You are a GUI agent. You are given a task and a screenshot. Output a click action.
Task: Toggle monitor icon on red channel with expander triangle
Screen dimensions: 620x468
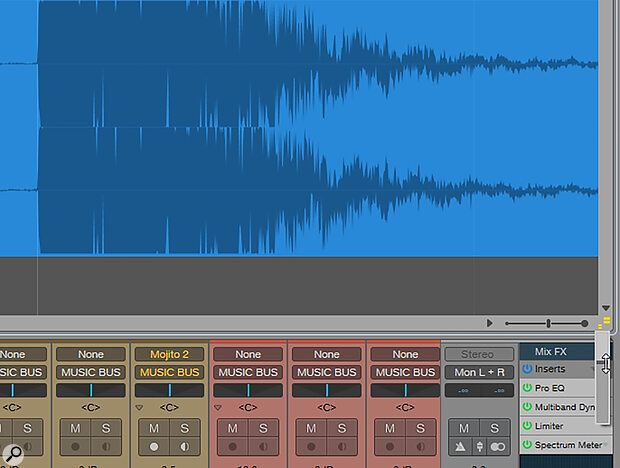(x=263, y=447)
